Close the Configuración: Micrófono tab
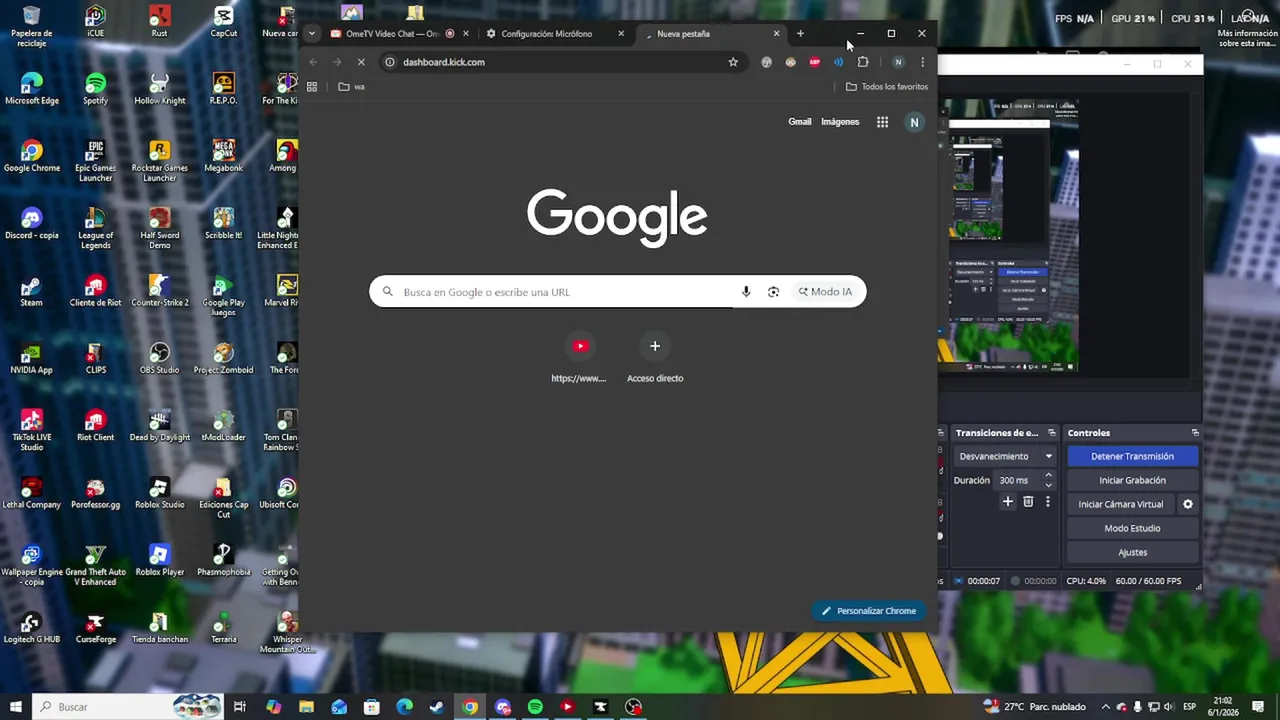1280x720 pixels. point(621,34)
